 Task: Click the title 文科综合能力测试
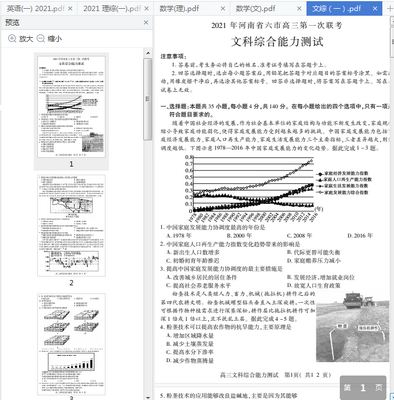(x=277, y=42)
